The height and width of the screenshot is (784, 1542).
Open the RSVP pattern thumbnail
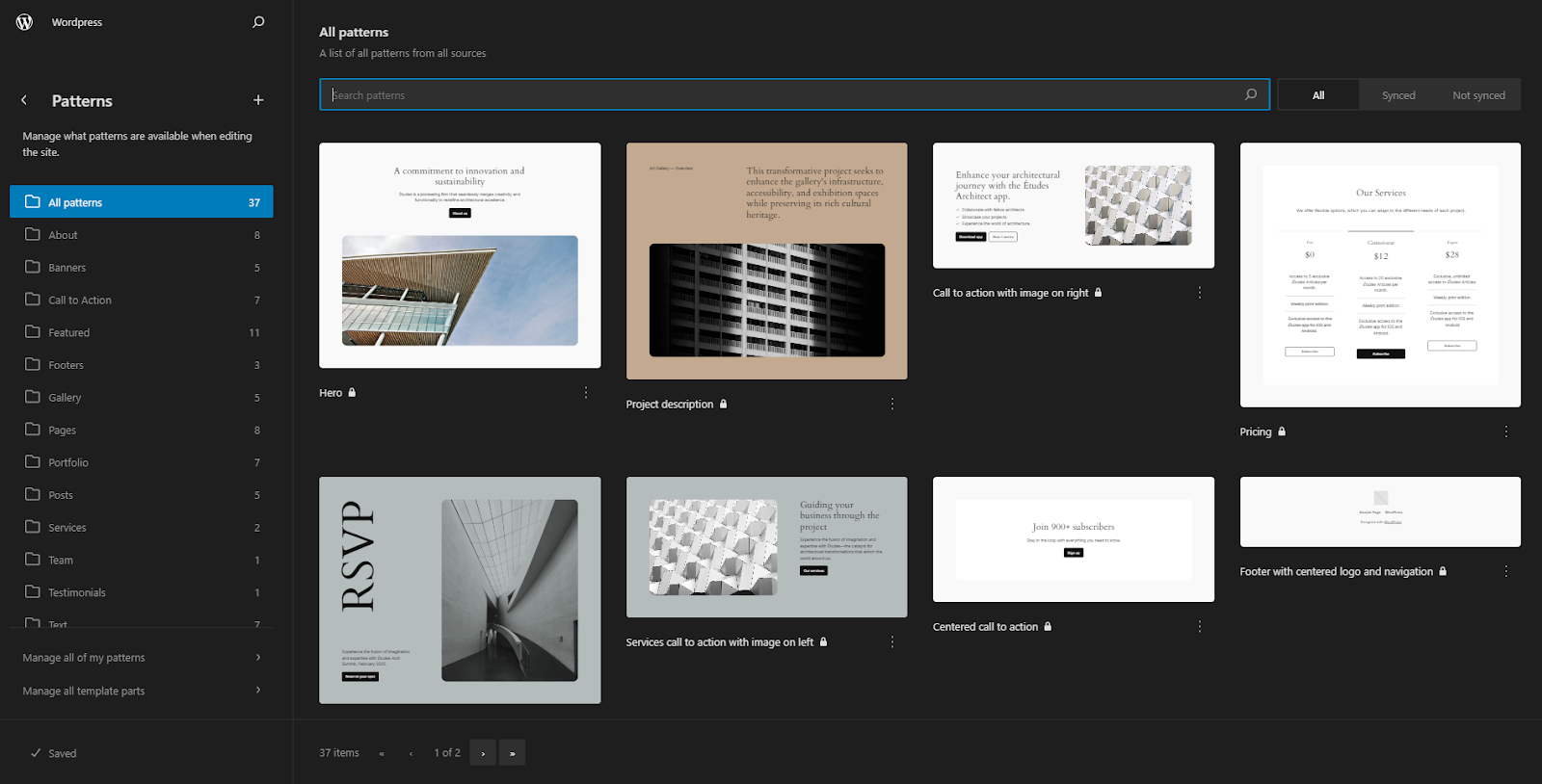460,590
